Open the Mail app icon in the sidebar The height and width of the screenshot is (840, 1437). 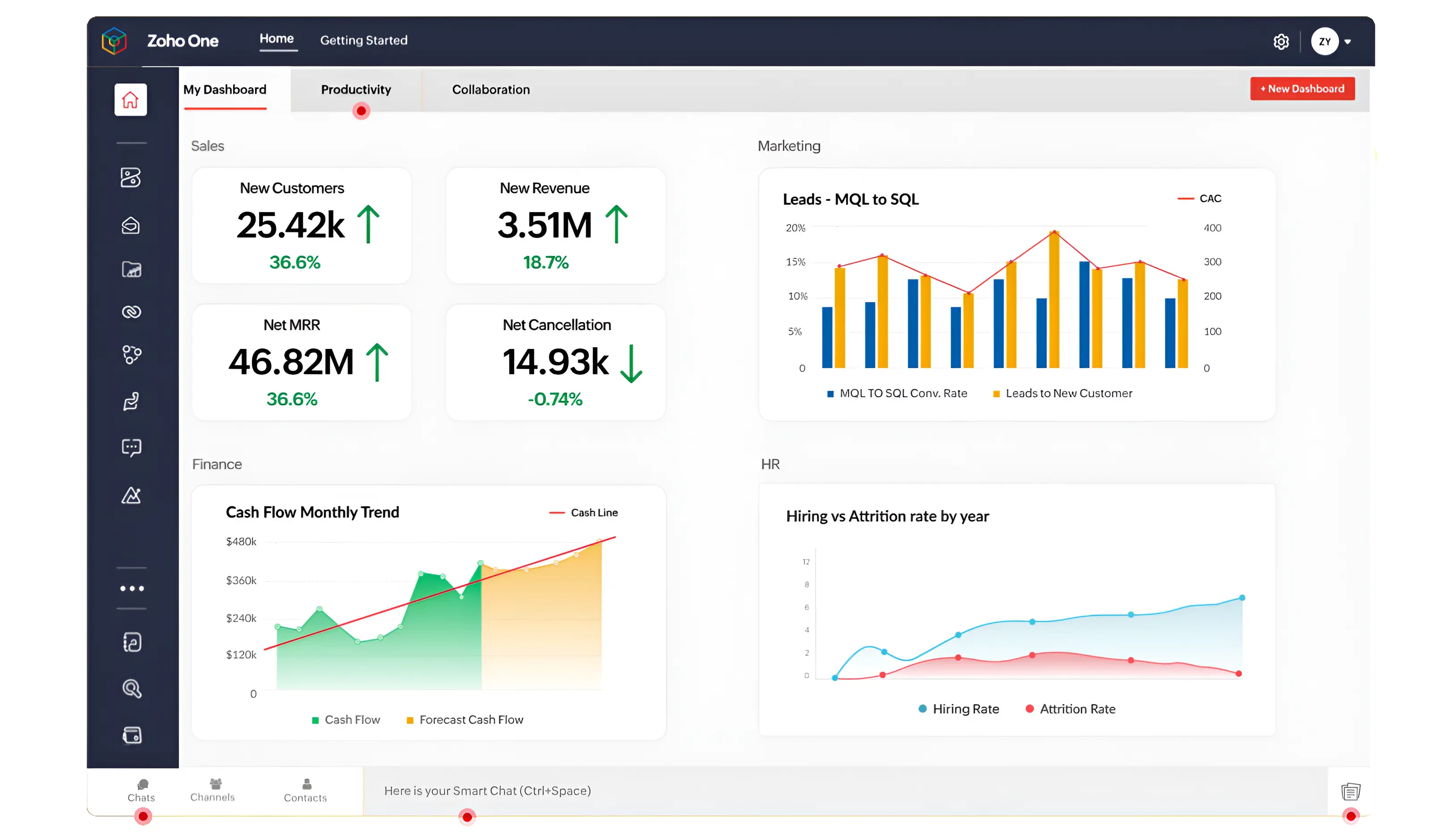click(x=131, y=226)
